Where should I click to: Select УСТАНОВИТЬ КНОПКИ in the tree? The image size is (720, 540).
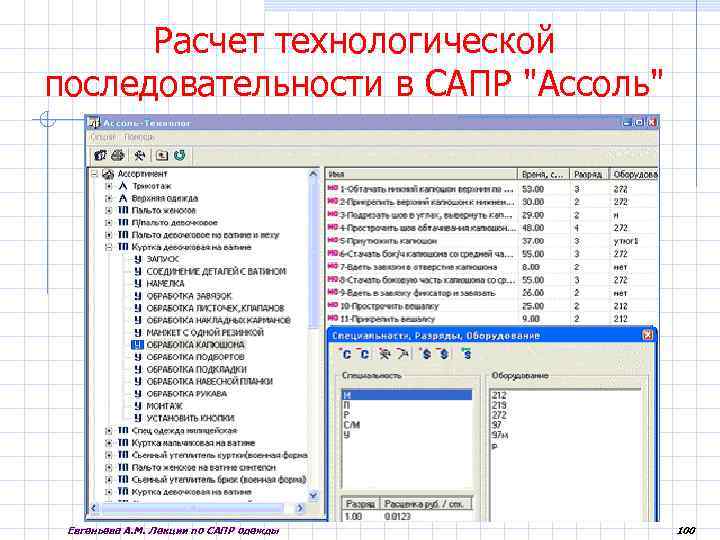pos(190,418)
